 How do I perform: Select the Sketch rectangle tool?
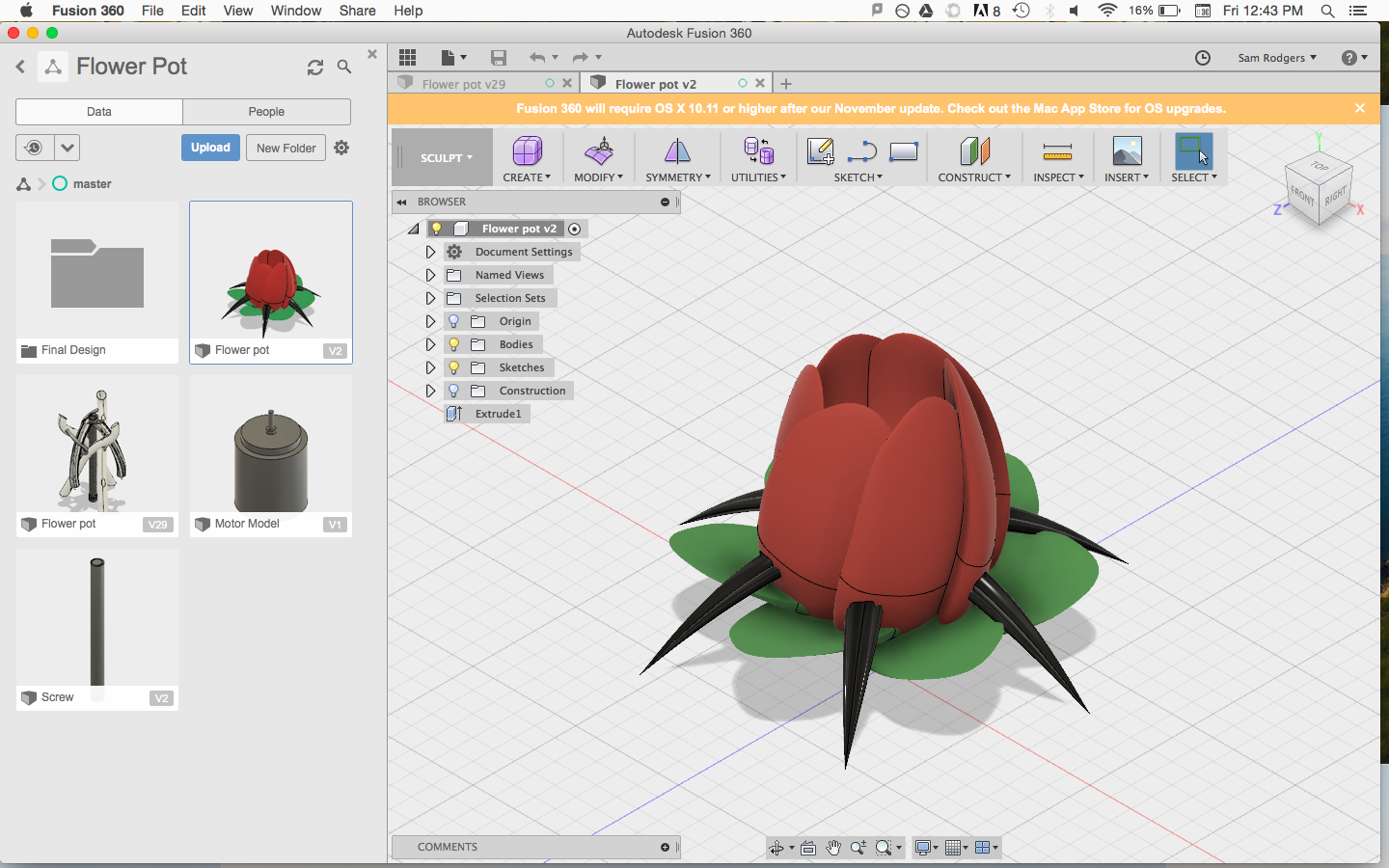click(904, 151)
